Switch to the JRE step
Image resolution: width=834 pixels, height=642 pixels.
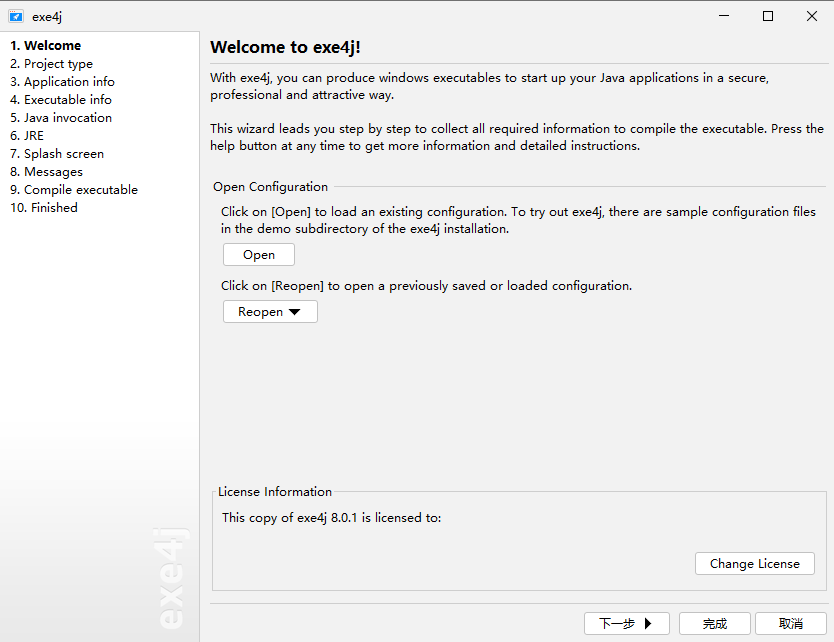tap(27, 136)
